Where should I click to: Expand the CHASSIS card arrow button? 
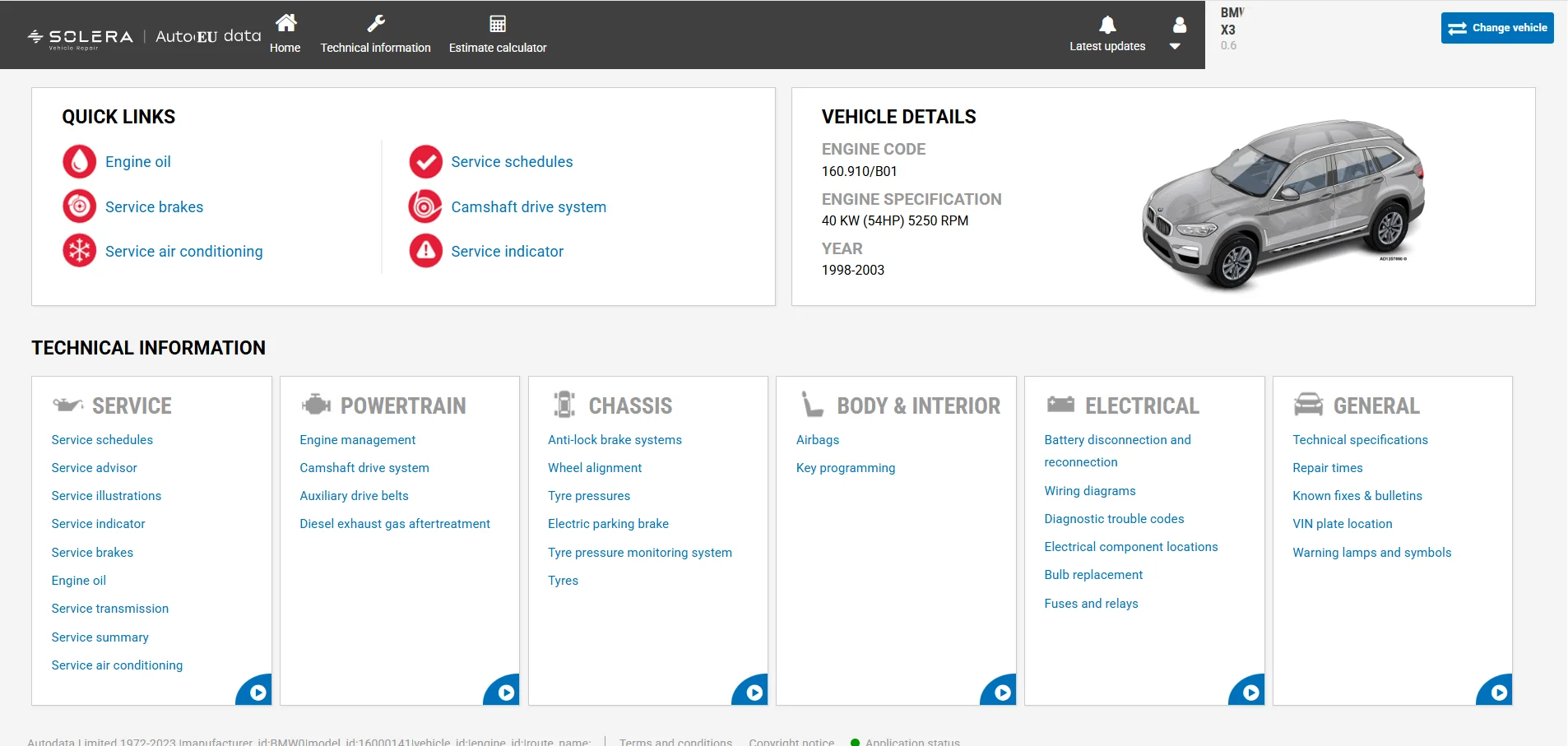[x=752, y=691]
